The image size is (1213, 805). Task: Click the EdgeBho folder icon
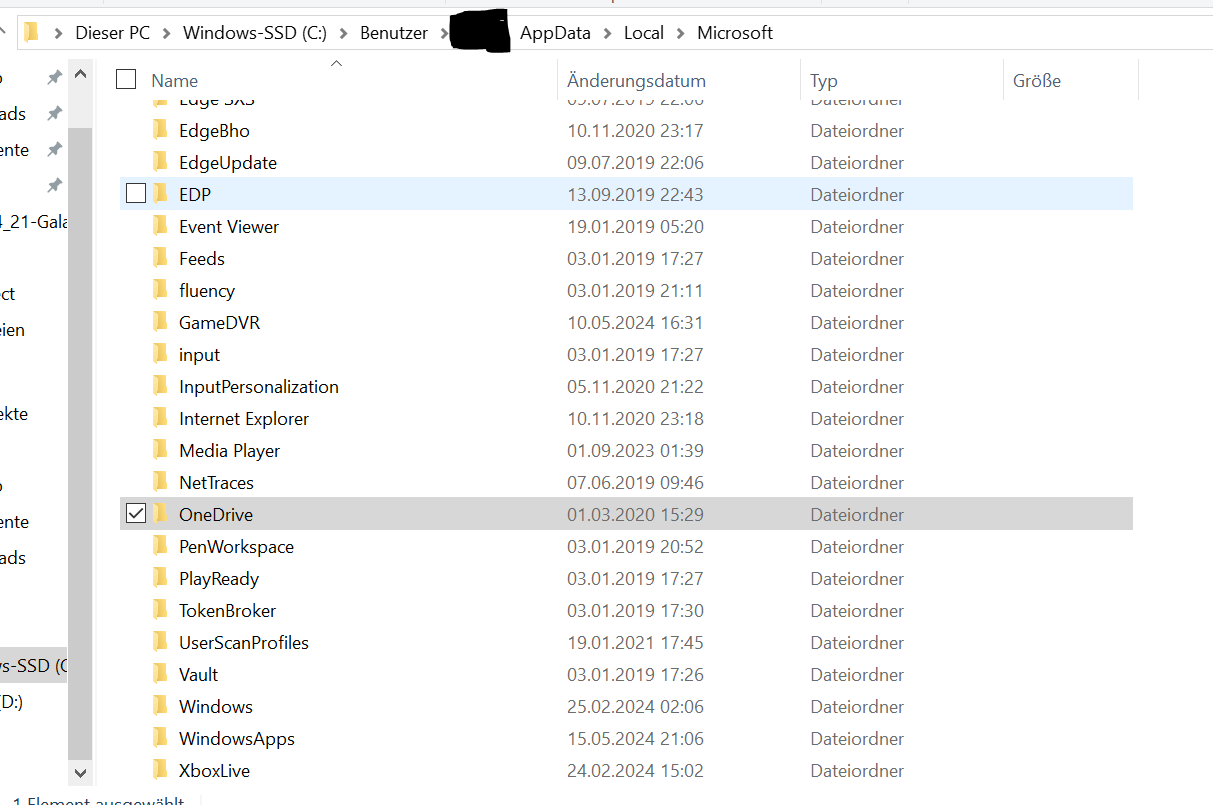160,130
